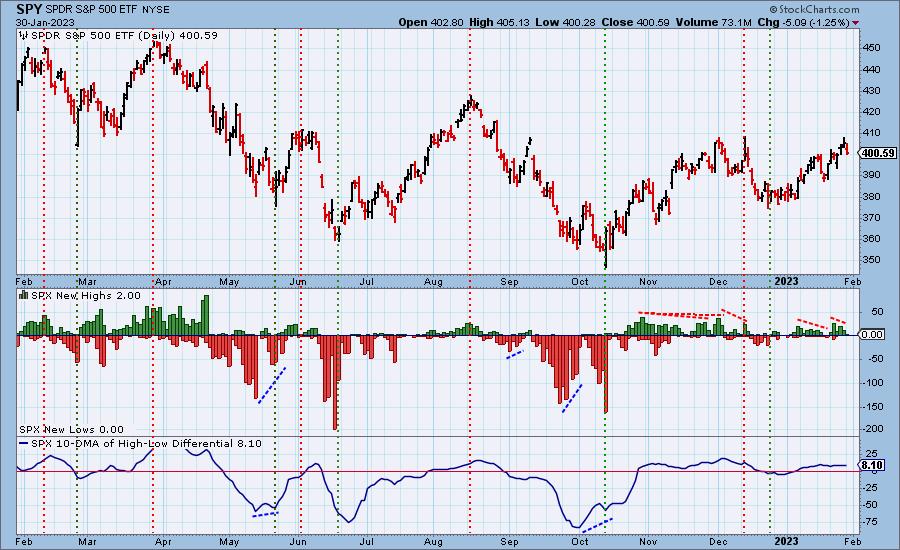Click the 450 price axis label
The height and width of the screenshot is (550, 900).
(x=872, y=48)
